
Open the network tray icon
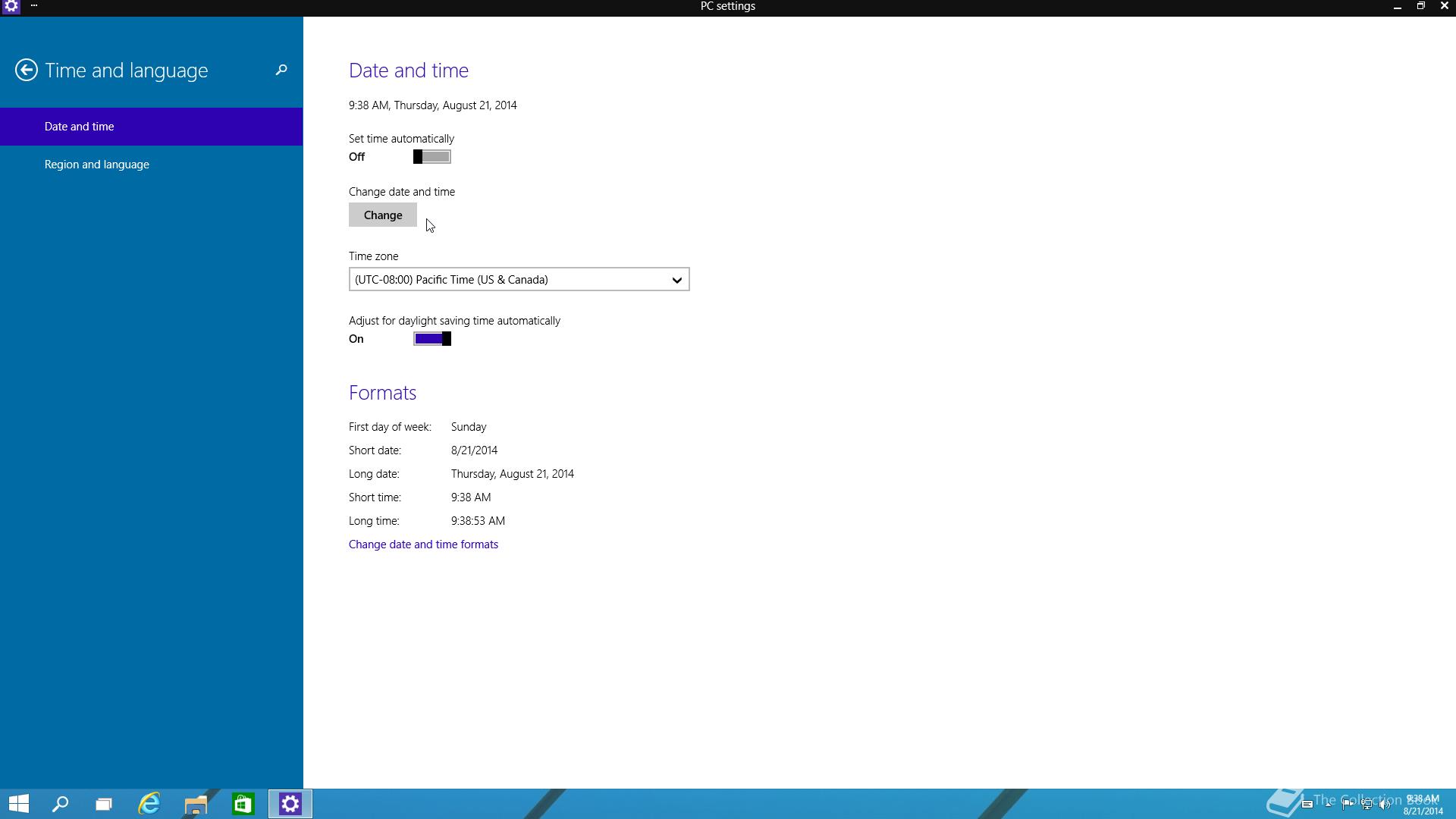pyautogui.click(x=1367, y=805)
